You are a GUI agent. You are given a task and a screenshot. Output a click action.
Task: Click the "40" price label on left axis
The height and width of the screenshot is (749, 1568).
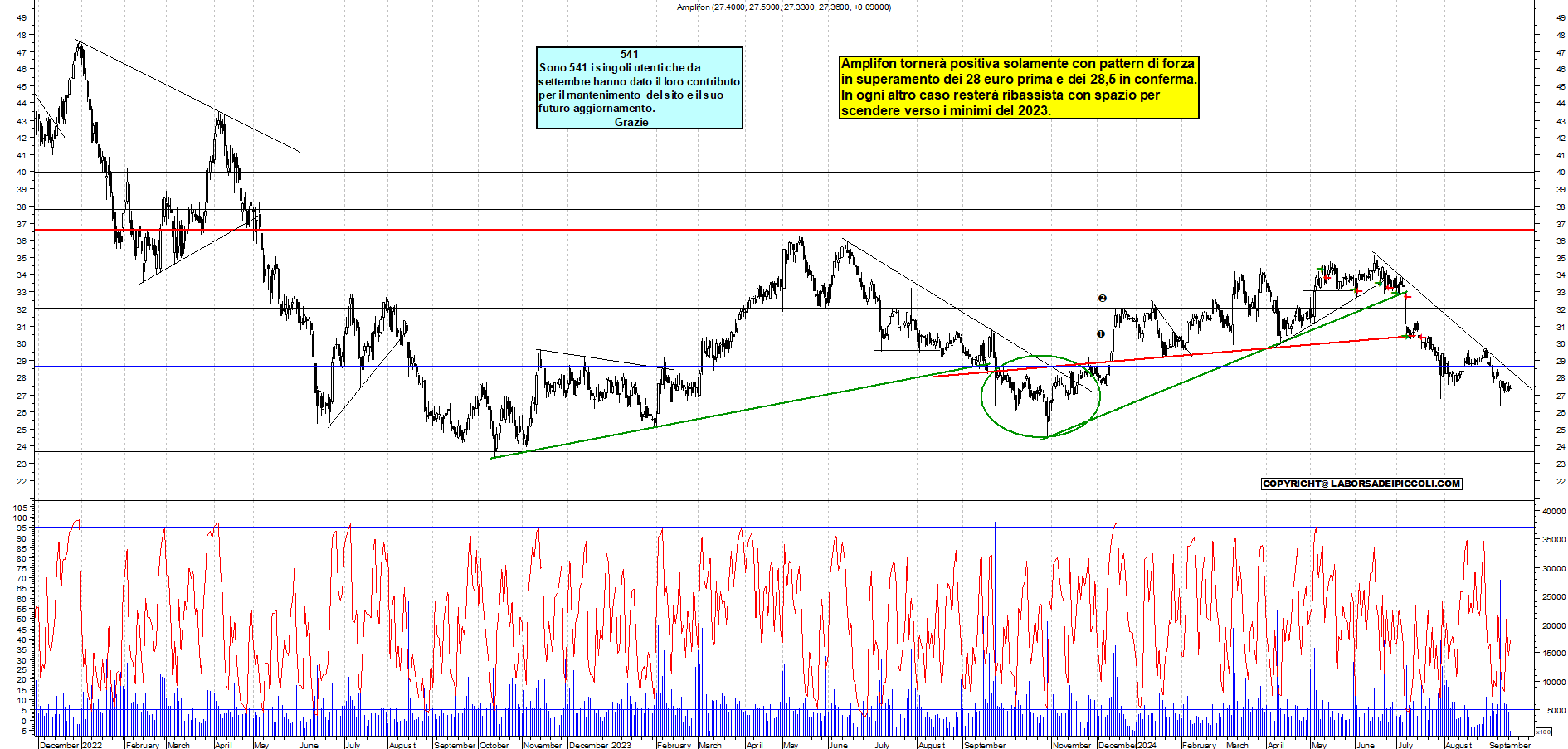pyautogui.click(x=21, y=173)
